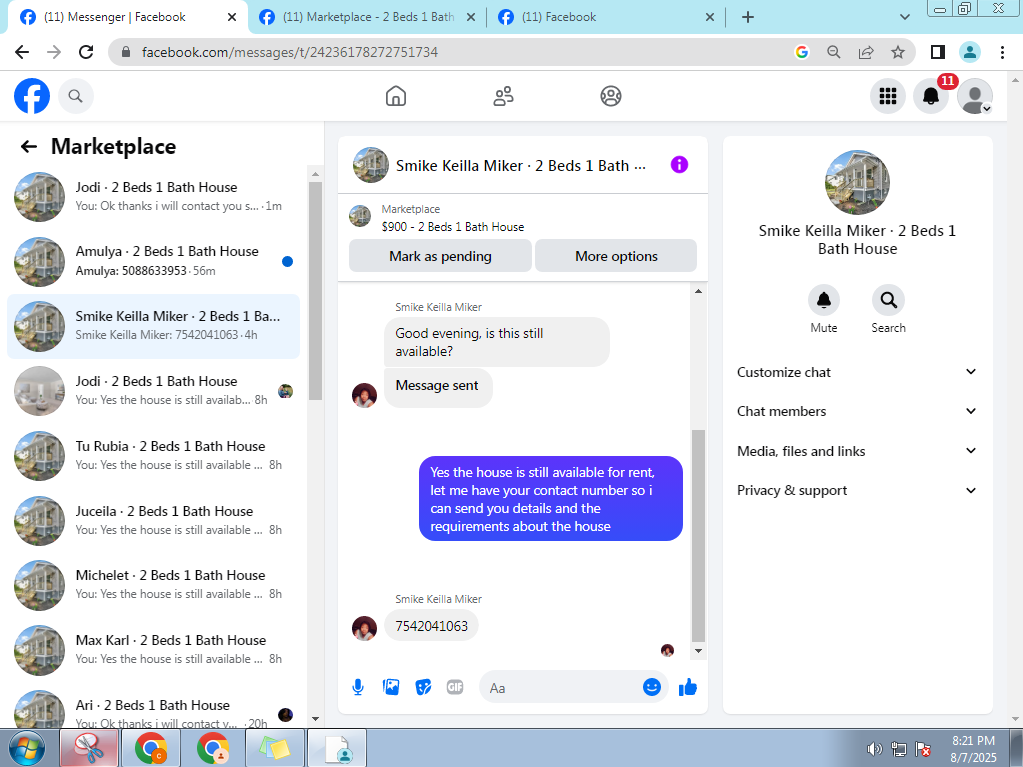This screenshot has width=1023, height=767.
Task: Click the volume speaker tray icon
Action: pos(874,749)
